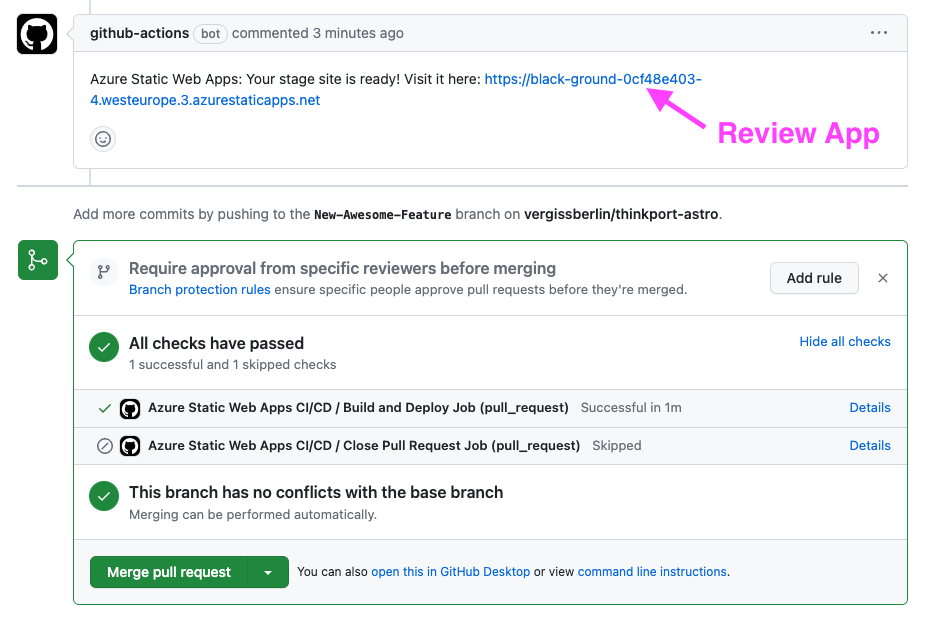The width and height of the screenshot is (926, 619).
Task: Click the Add rule button
Action: pyautogui.click(x=814, y=278)
